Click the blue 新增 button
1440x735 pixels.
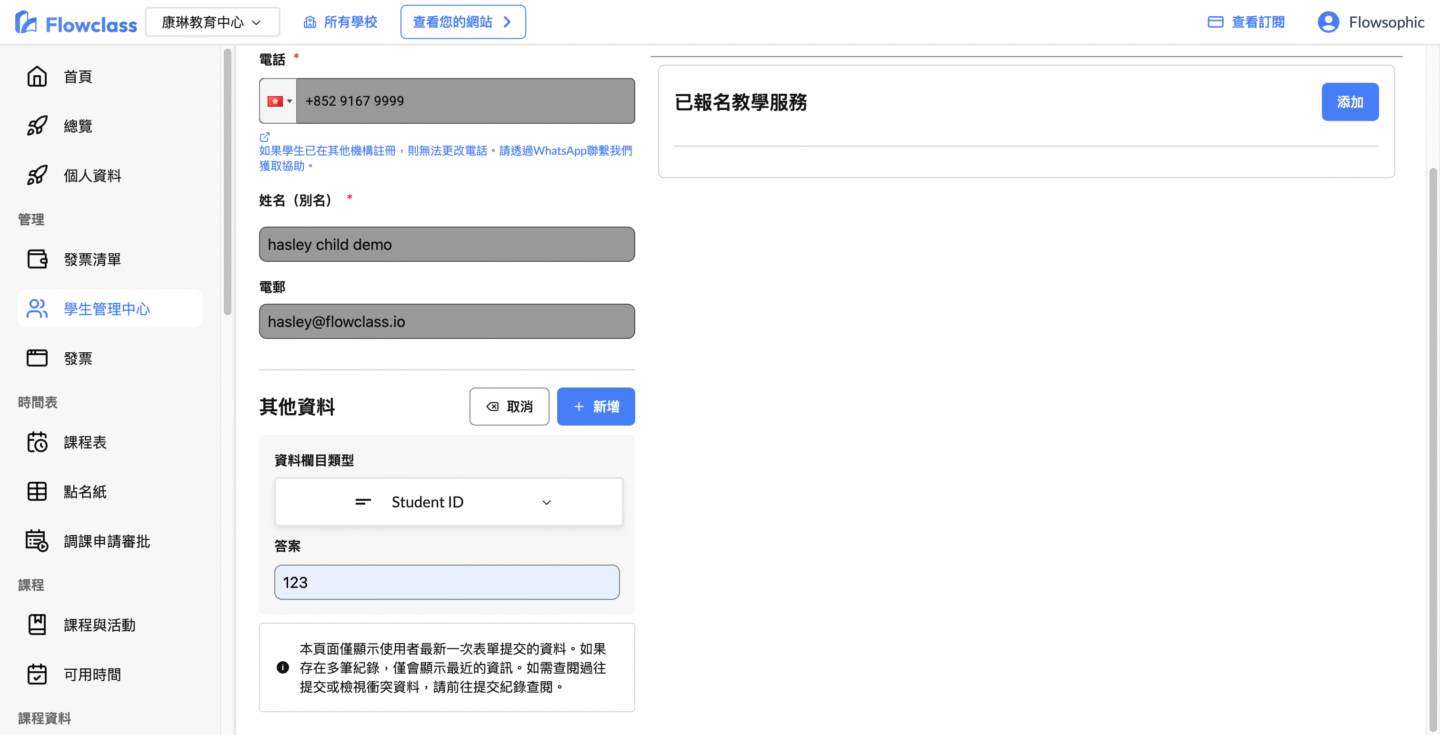[595, 407]
